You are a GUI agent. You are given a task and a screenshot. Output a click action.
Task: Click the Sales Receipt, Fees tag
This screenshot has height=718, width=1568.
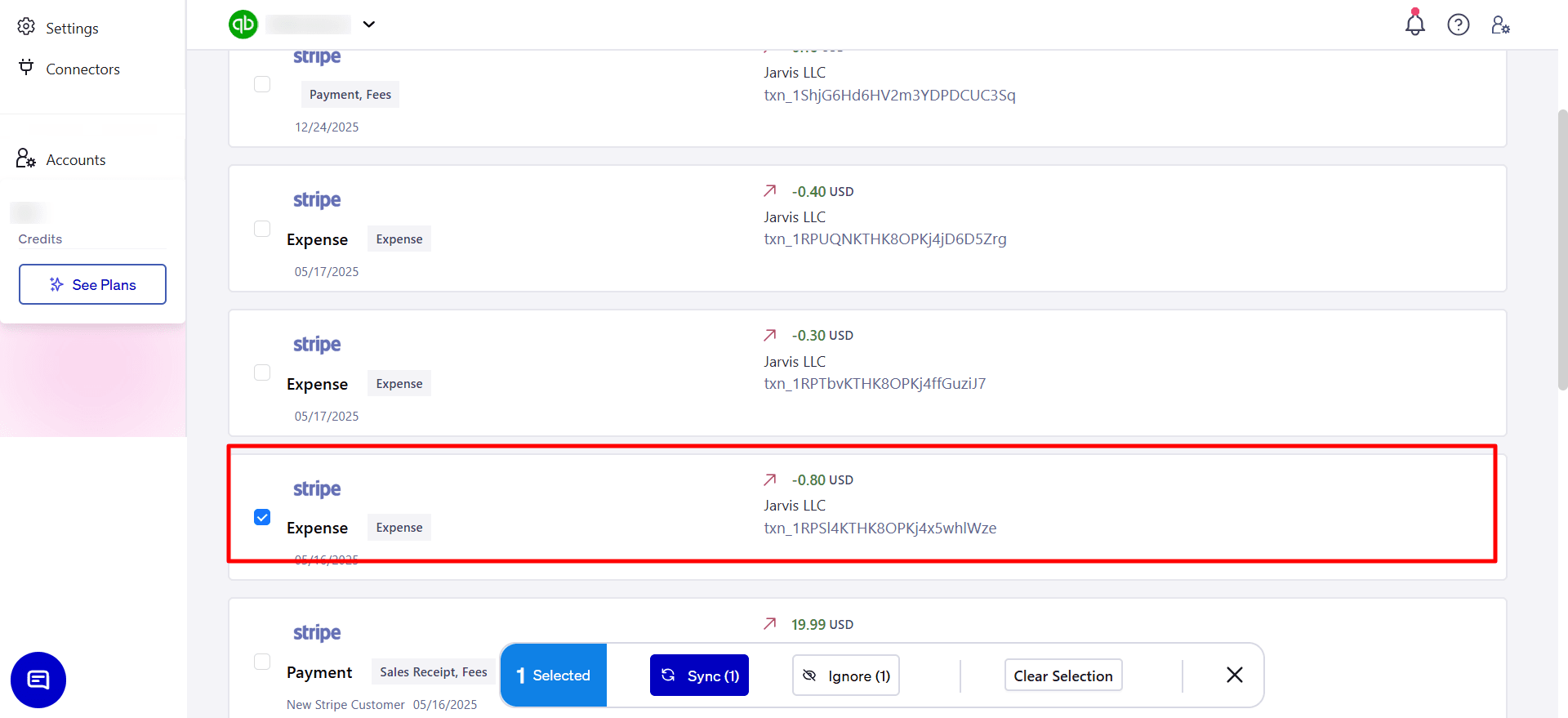click(433, 672)
